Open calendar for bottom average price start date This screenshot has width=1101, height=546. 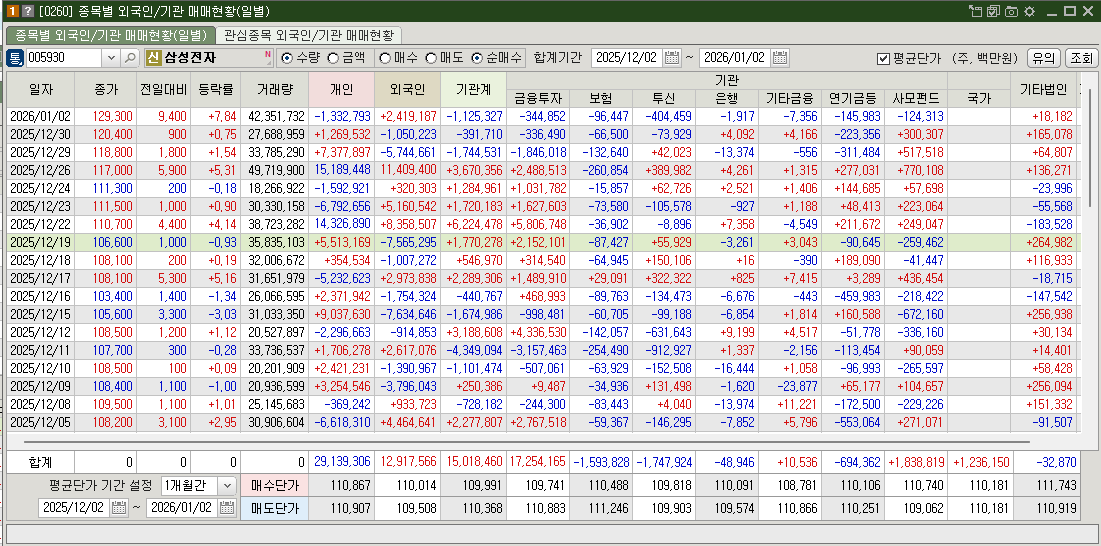(x=119, y=507)
